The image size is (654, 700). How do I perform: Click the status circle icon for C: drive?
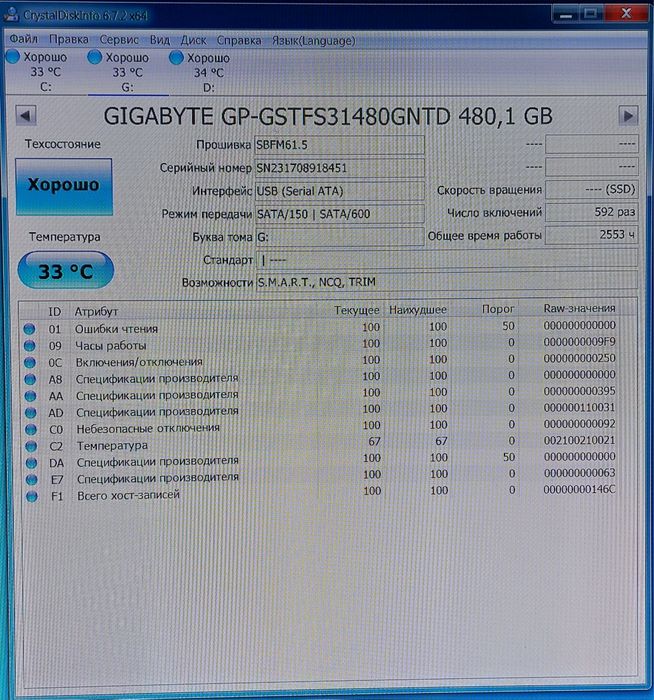13,57
